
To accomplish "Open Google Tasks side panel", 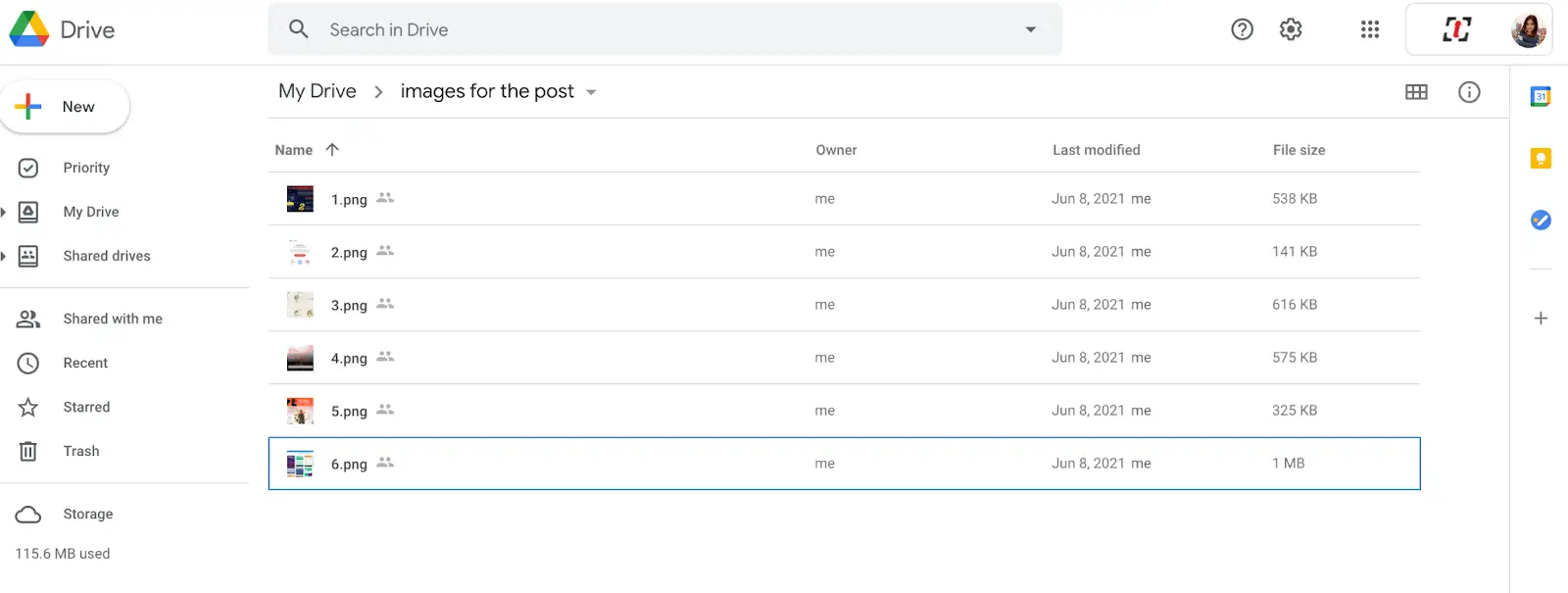I will [1541, 220].
